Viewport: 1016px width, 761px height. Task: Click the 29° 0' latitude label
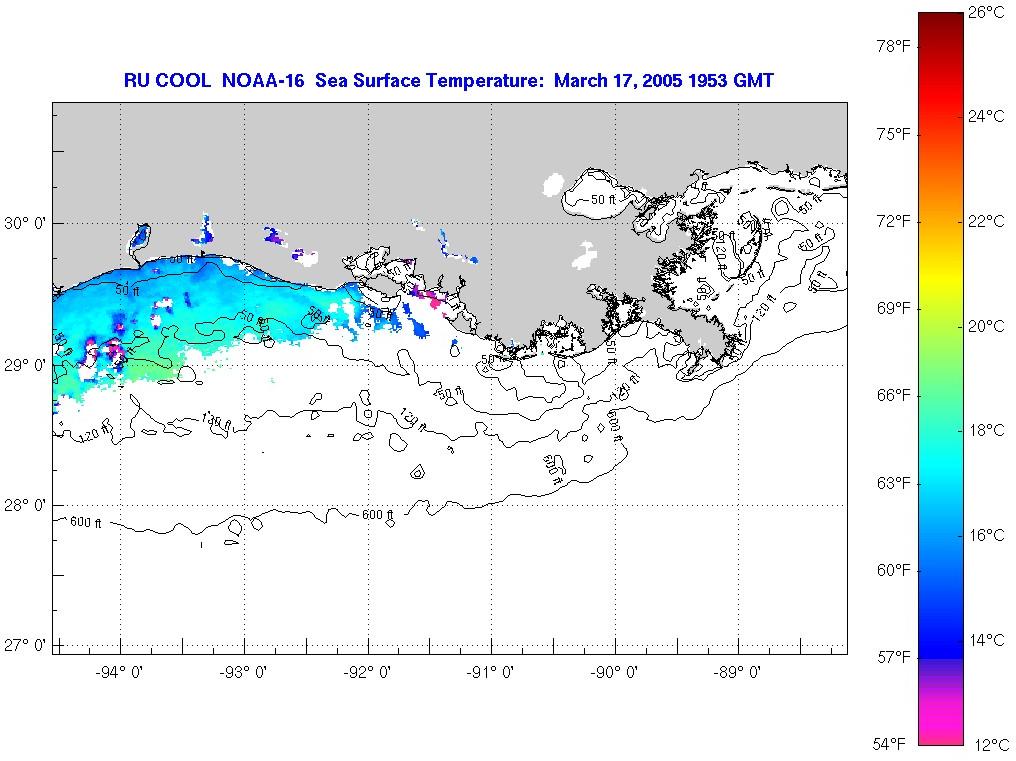click(25, 366)
